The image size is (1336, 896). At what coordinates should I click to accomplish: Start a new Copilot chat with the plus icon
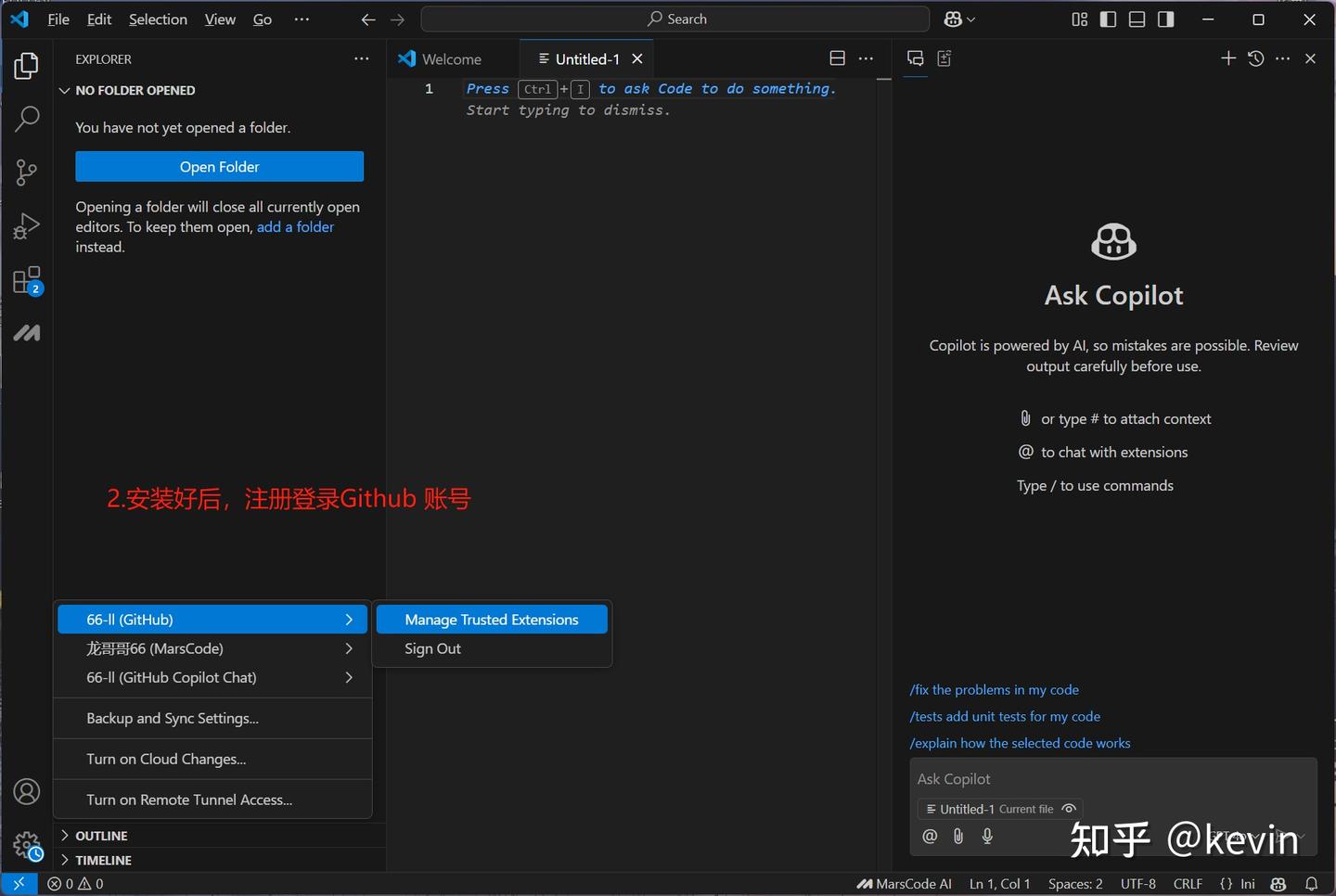tap(1227, 58)
